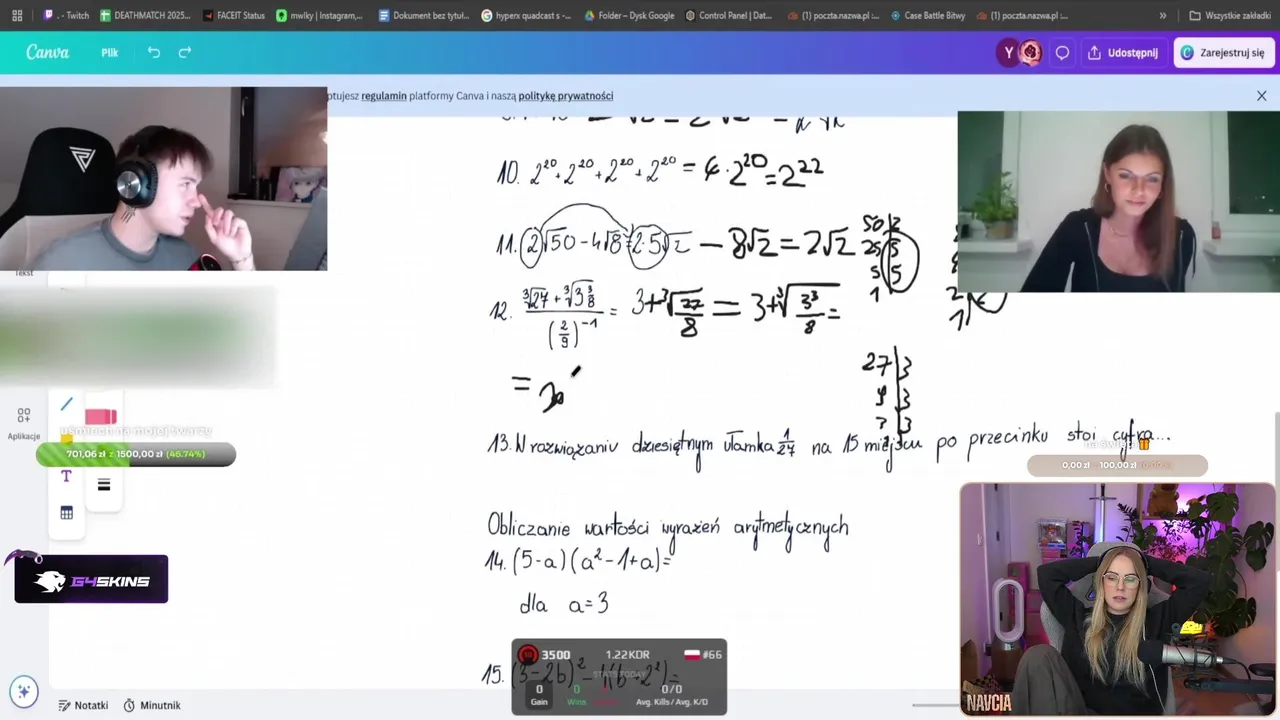Open the politykę prywatności link
The width and height of the screenshot is (1280, 720).
(x=566, y=96)
